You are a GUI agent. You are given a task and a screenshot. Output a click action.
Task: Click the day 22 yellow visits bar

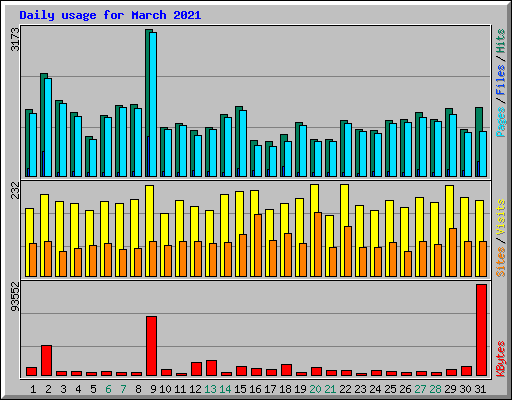click(345, 205)
